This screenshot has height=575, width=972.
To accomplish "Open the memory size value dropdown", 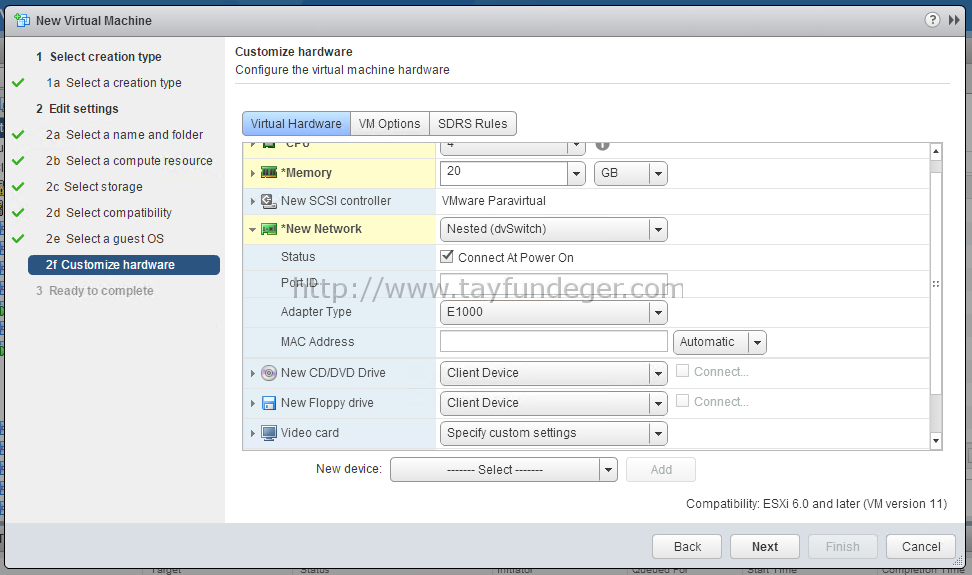I will (576, 173).
